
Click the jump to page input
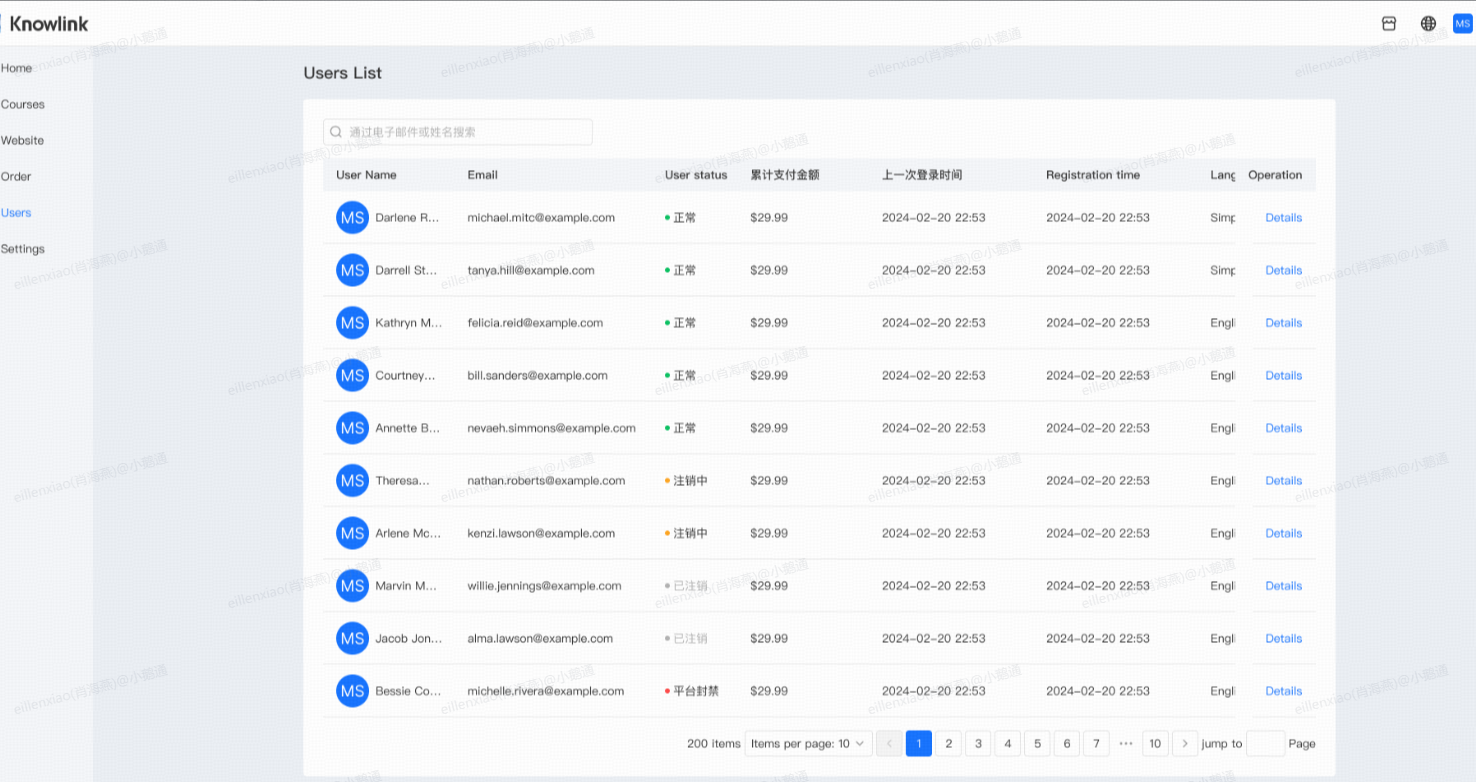point(1265,743)
